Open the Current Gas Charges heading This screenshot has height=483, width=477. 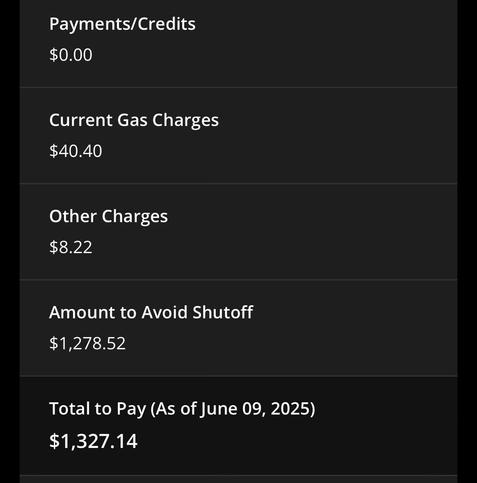(x=134, y=121)
